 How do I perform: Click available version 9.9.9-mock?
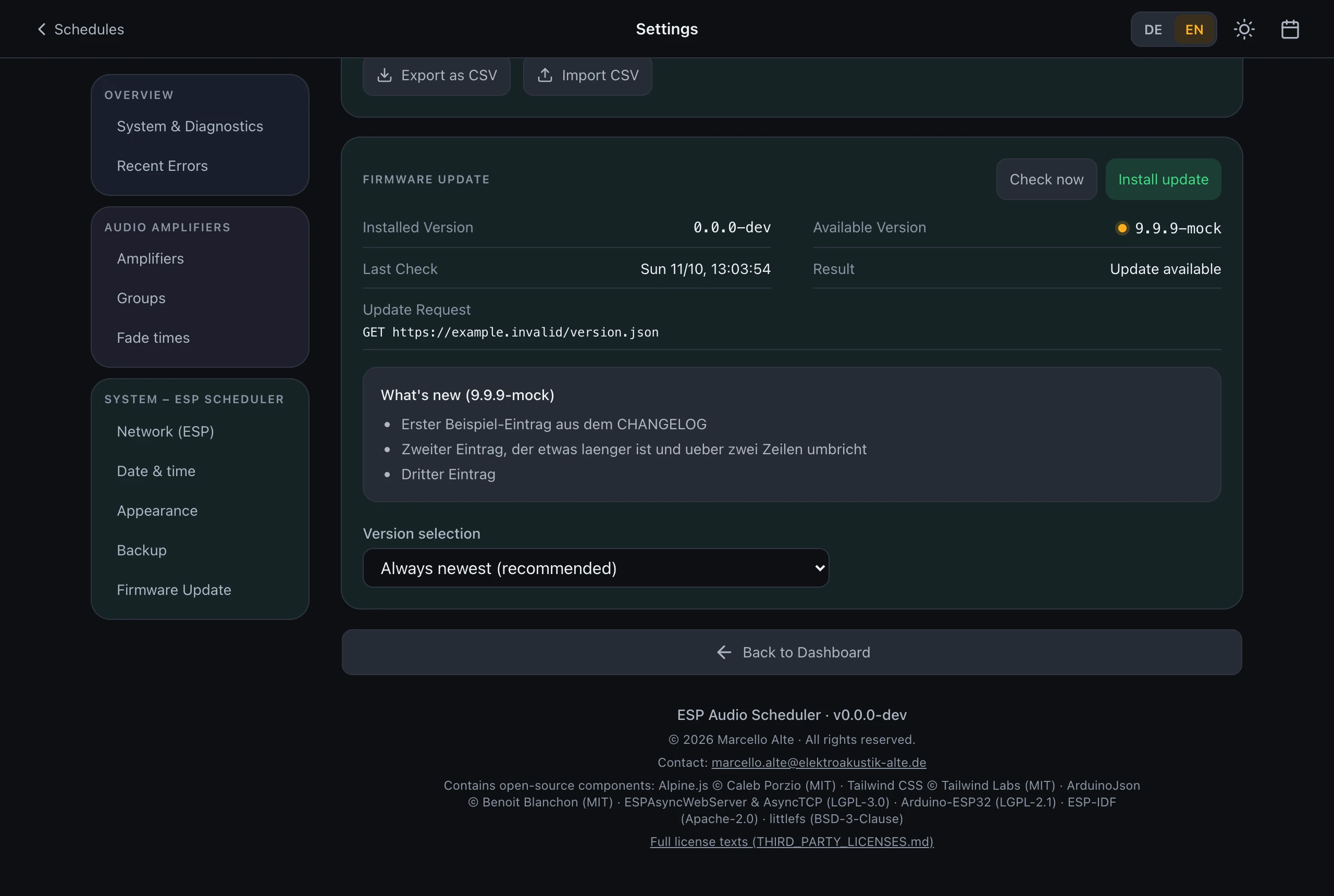tap(1177, 228)
